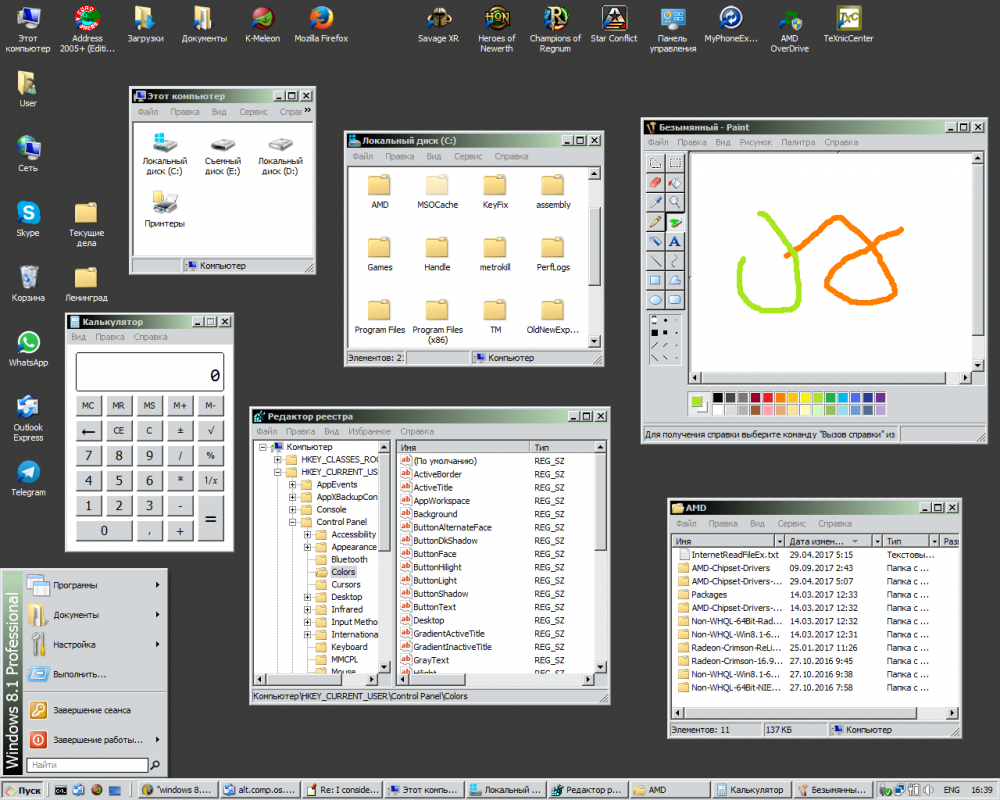Choose the Ellipse shape tool in Paint

click(x=655, y=299)
